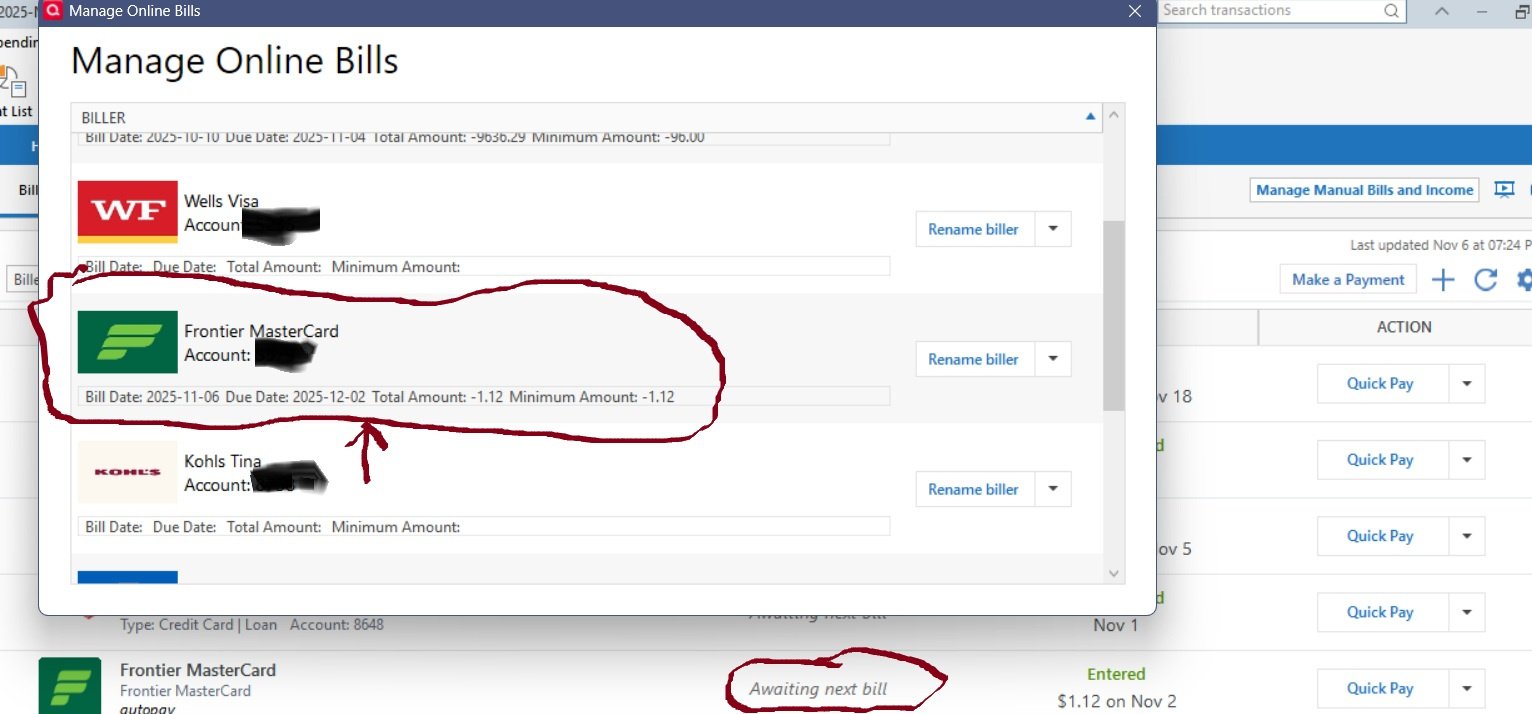Click the collapse chevron in the top bar

click(x=1442, y=11)
